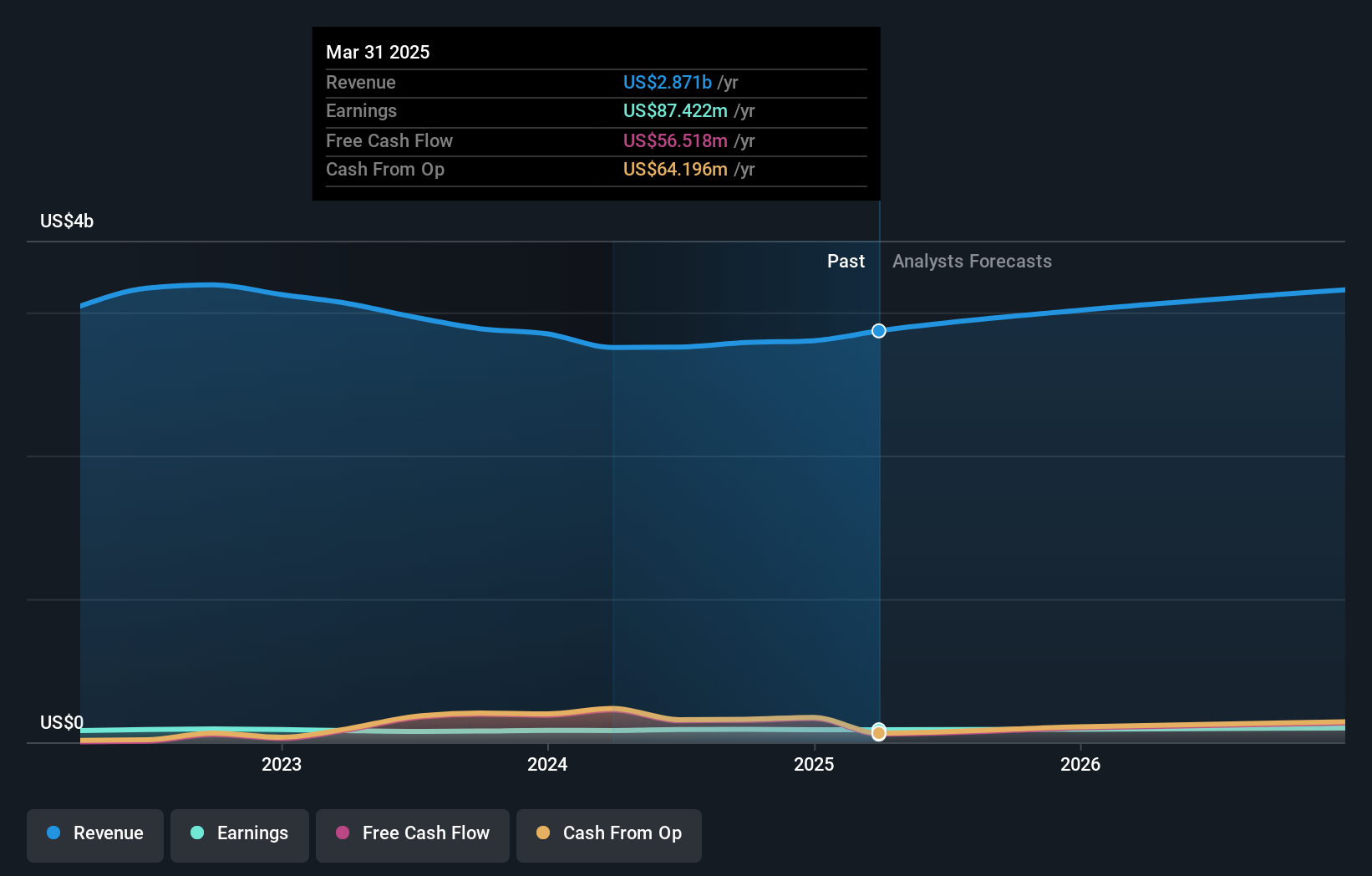Click the 2026 x-axis label
This screenshot has width=1372, height=876.
point(1080,764)
